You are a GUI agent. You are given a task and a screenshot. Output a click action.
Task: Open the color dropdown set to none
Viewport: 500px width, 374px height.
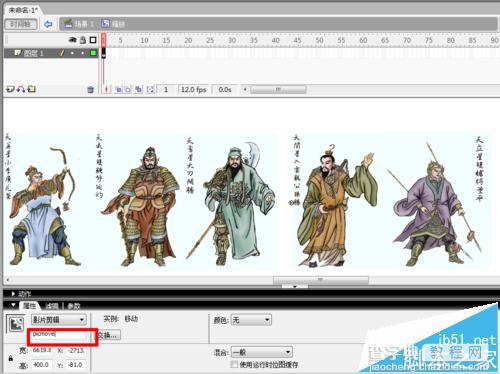251,320
